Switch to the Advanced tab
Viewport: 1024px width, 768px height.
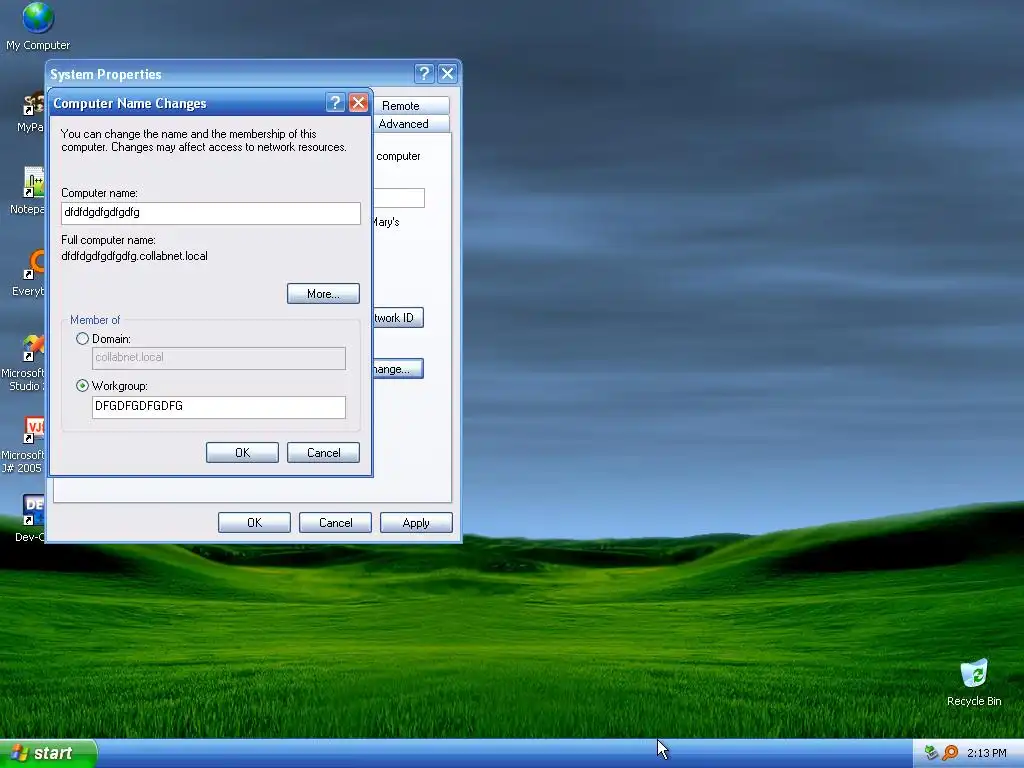pos(409,124)
